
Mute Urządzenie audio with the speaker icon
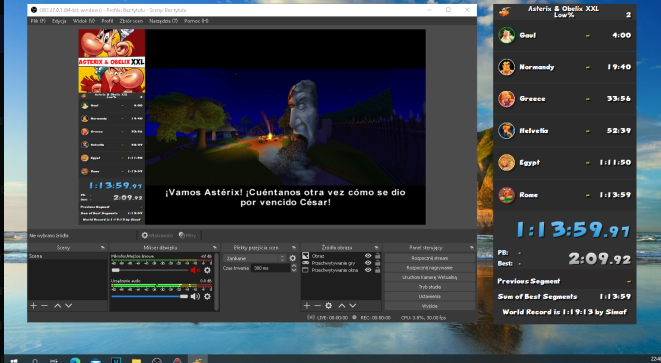pyautogui.click(x=195, y=297)
